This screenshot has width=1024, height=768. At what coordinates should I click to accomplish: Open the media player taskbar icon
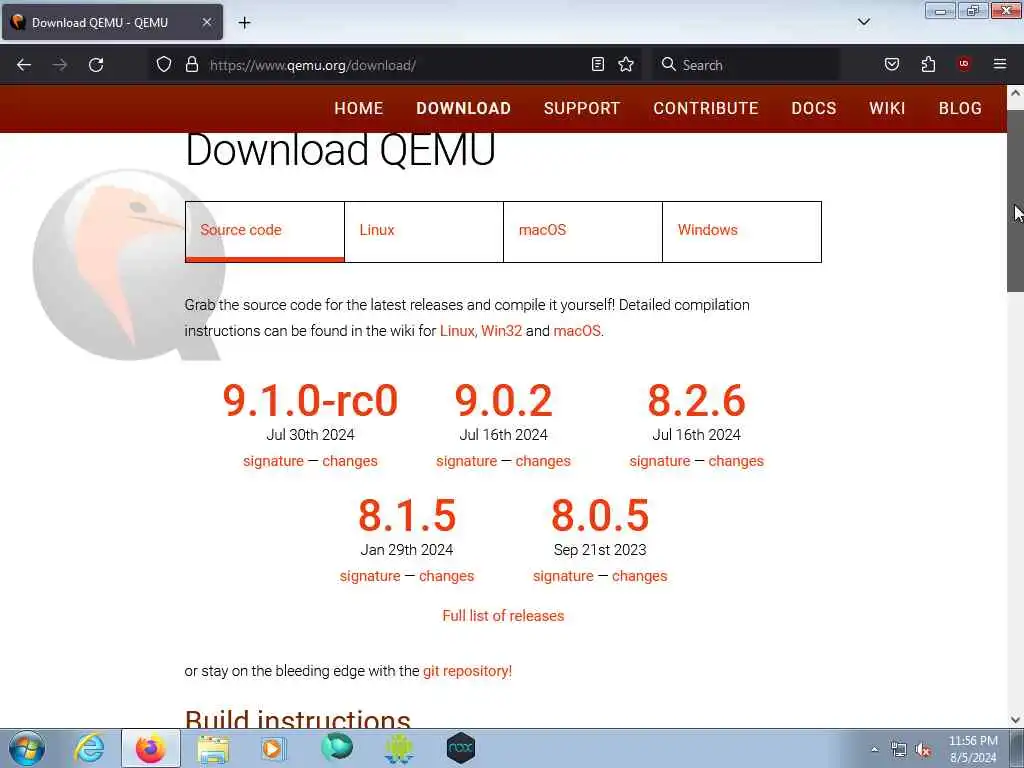(x=273, y=749)
